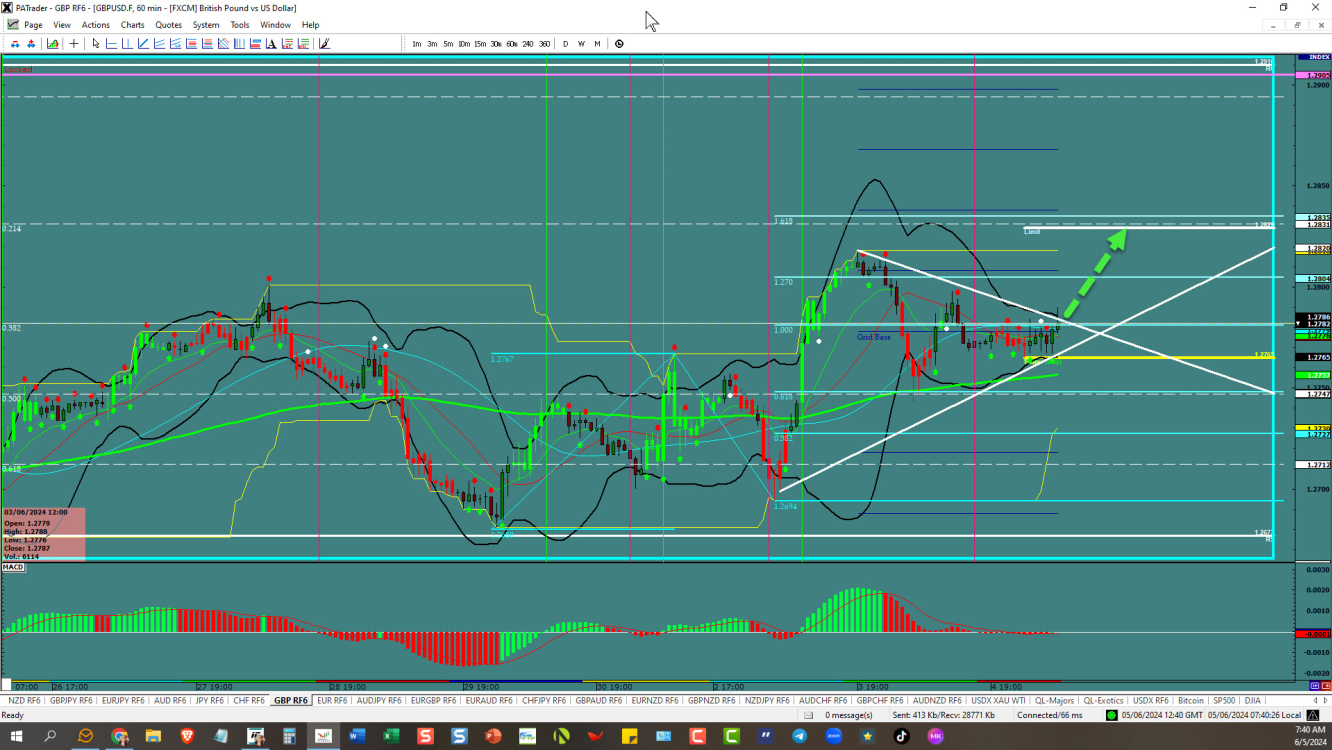The height and width of the screenshot is (750, 1332).
Task: Open TikTok from taskbar
Action: (x=901, y=736)
